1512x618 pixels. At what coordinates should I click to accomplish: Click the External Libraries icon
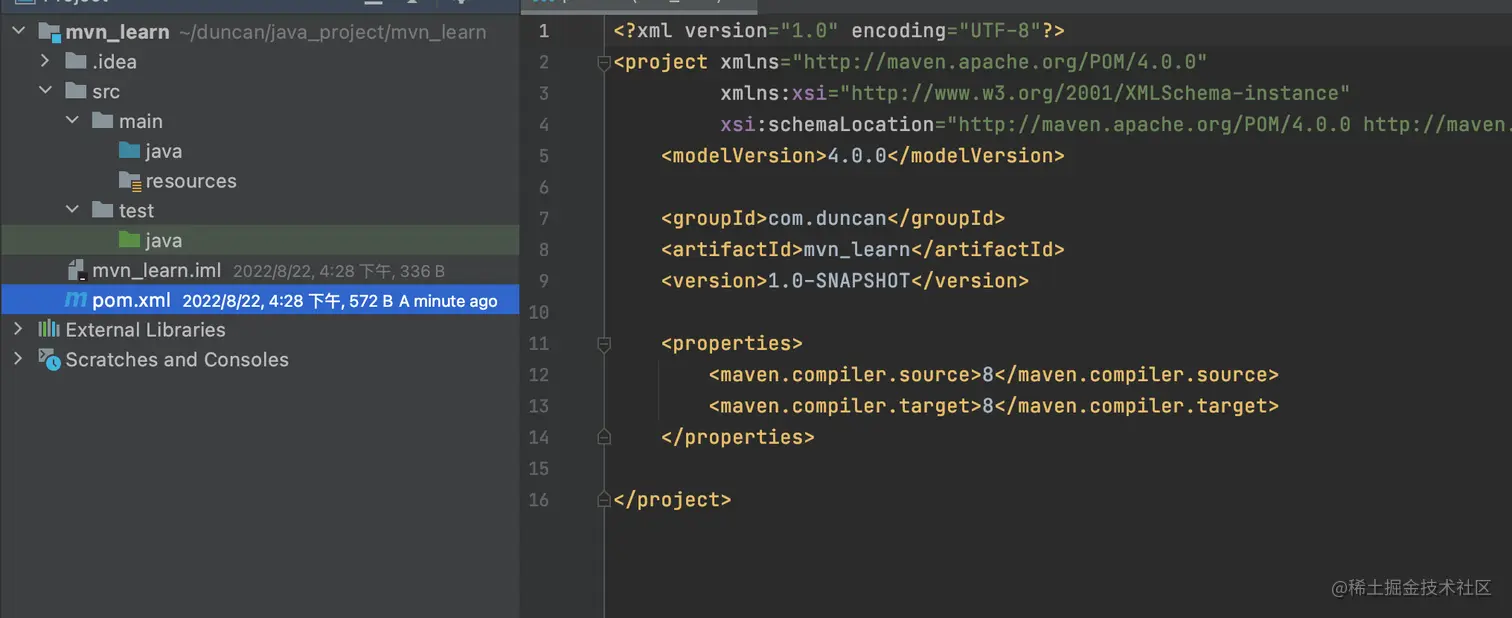tap(49, 329)
